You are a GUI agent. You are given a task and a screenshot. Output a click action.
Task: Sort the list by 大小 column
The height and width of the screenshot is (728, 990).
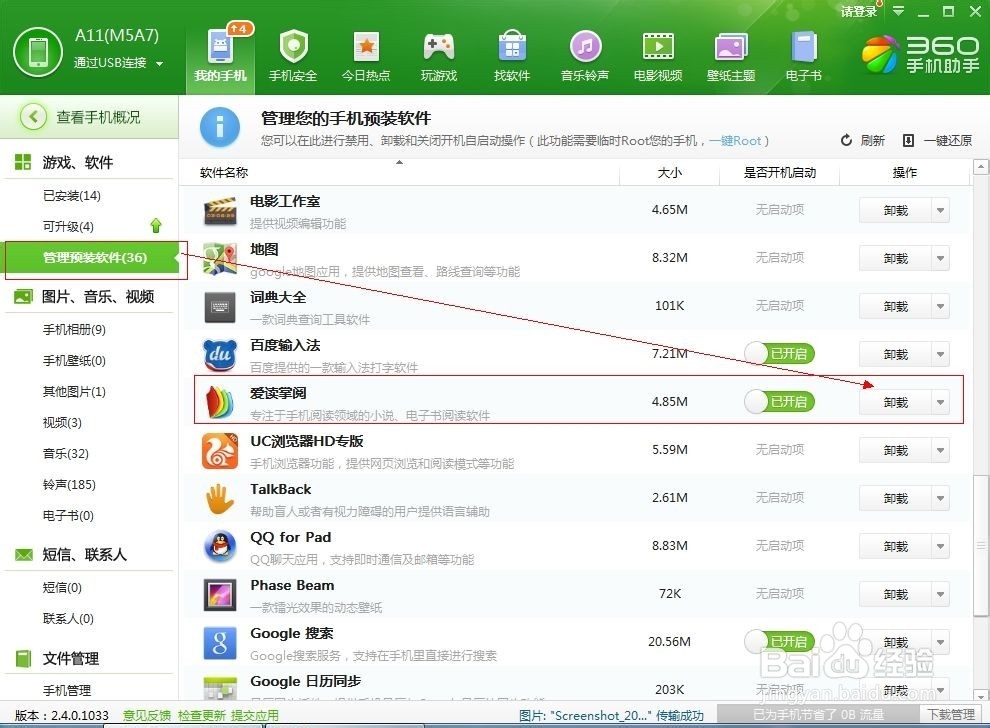[x=668, y=172]
